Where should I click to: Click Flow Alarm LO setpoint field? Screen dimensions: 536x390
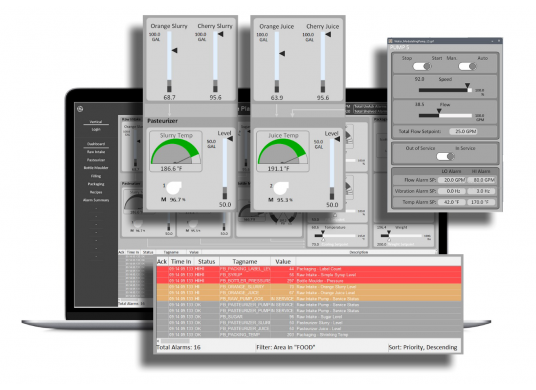click(x=454, y=180)
